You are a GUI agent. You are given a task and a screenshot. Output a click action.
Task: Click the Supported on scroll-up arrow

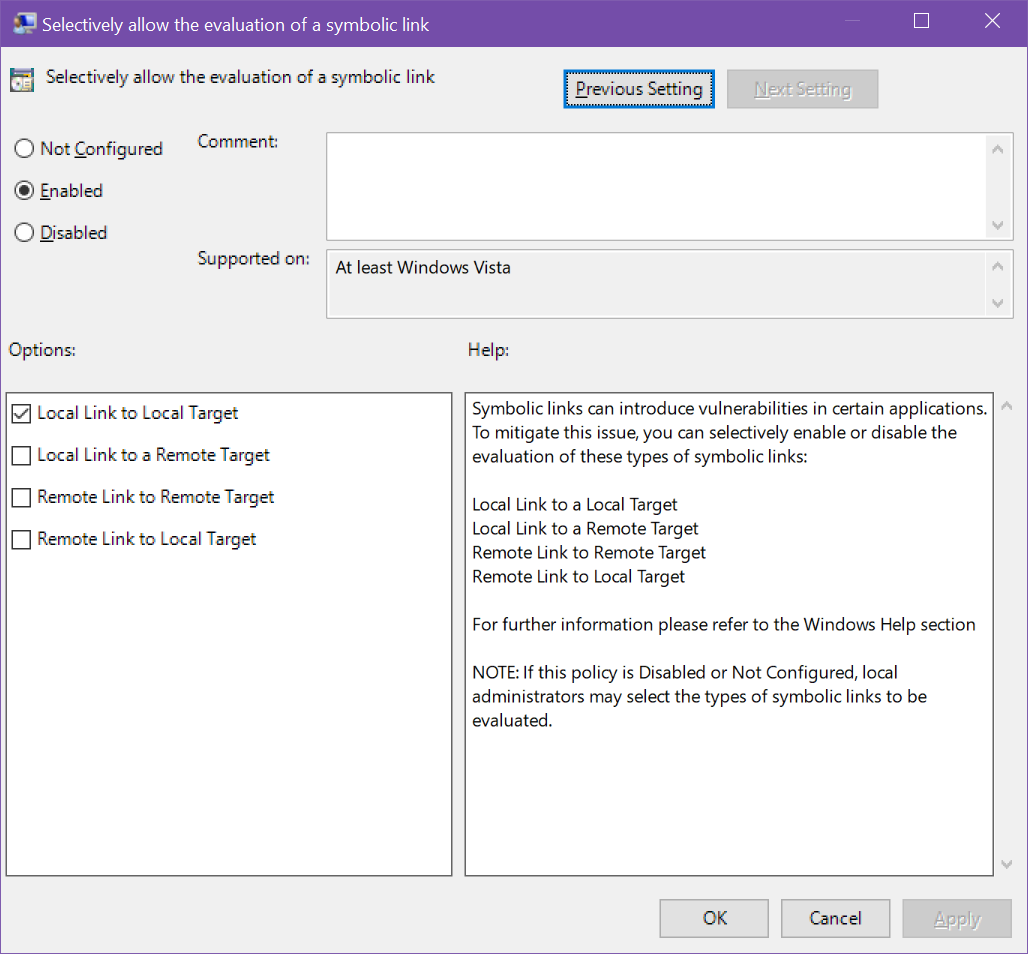tap(998, 265)
